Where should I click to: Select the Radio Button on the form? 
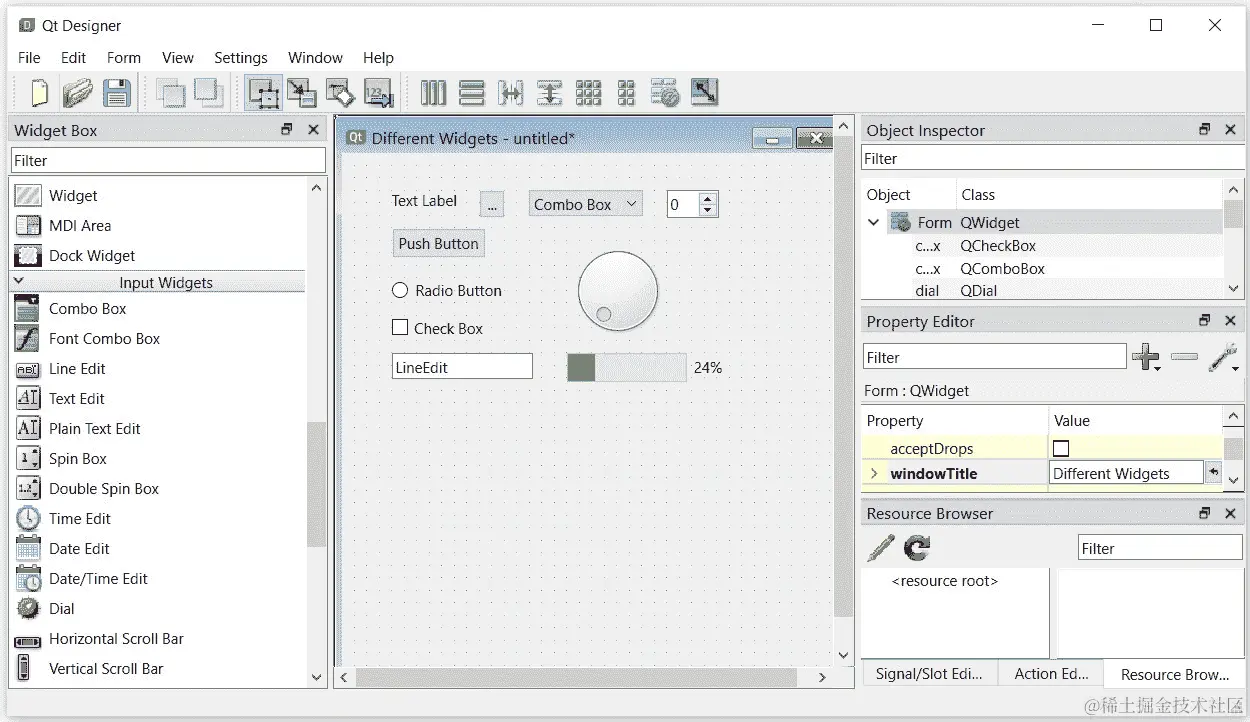tap(447, 290)
